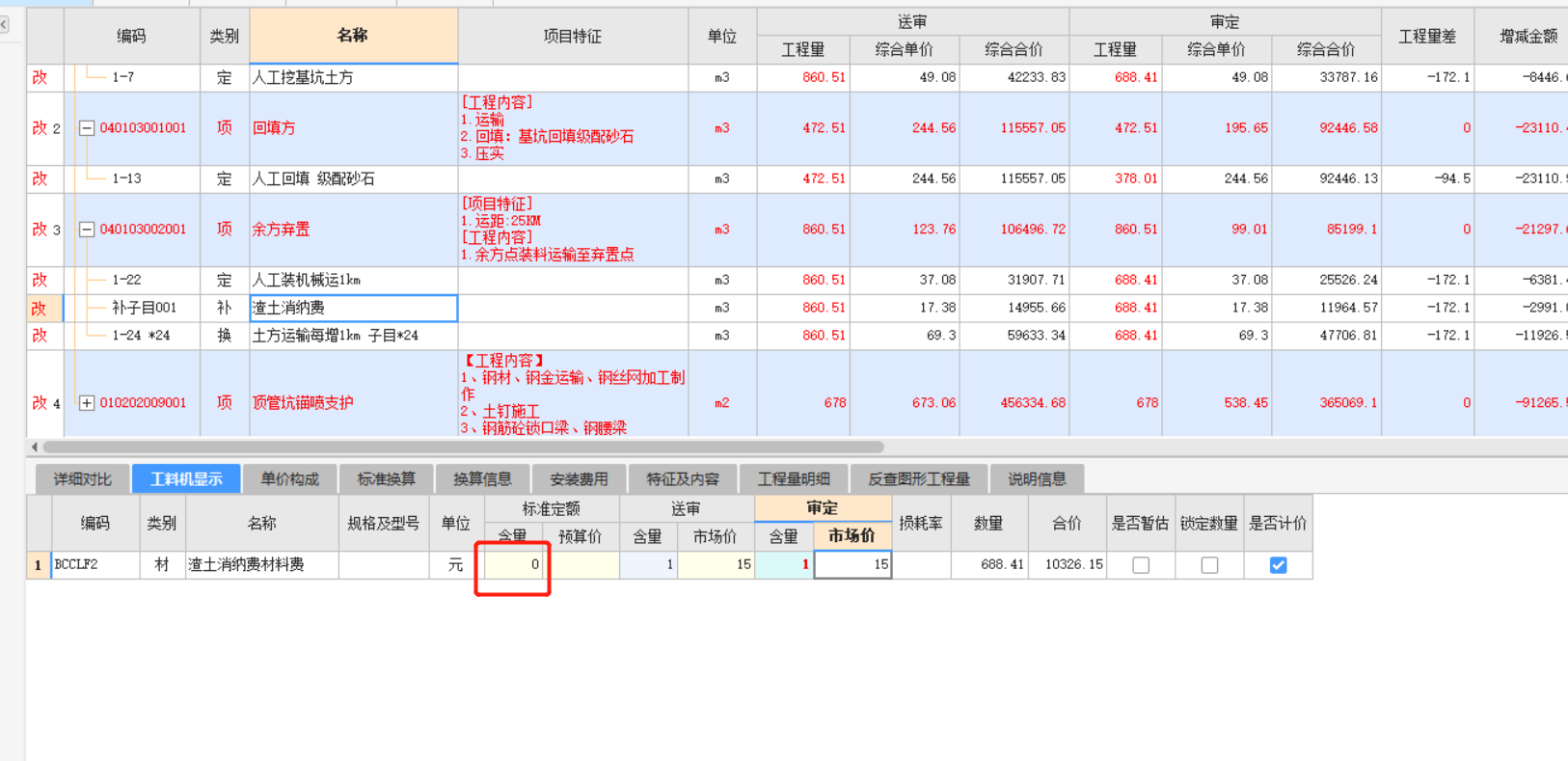Click 余方弃置 审定 综合合价 85199.1
Image resolution: width=1568 pixels, height=761 pixels.
click(x=1327, y=230)
